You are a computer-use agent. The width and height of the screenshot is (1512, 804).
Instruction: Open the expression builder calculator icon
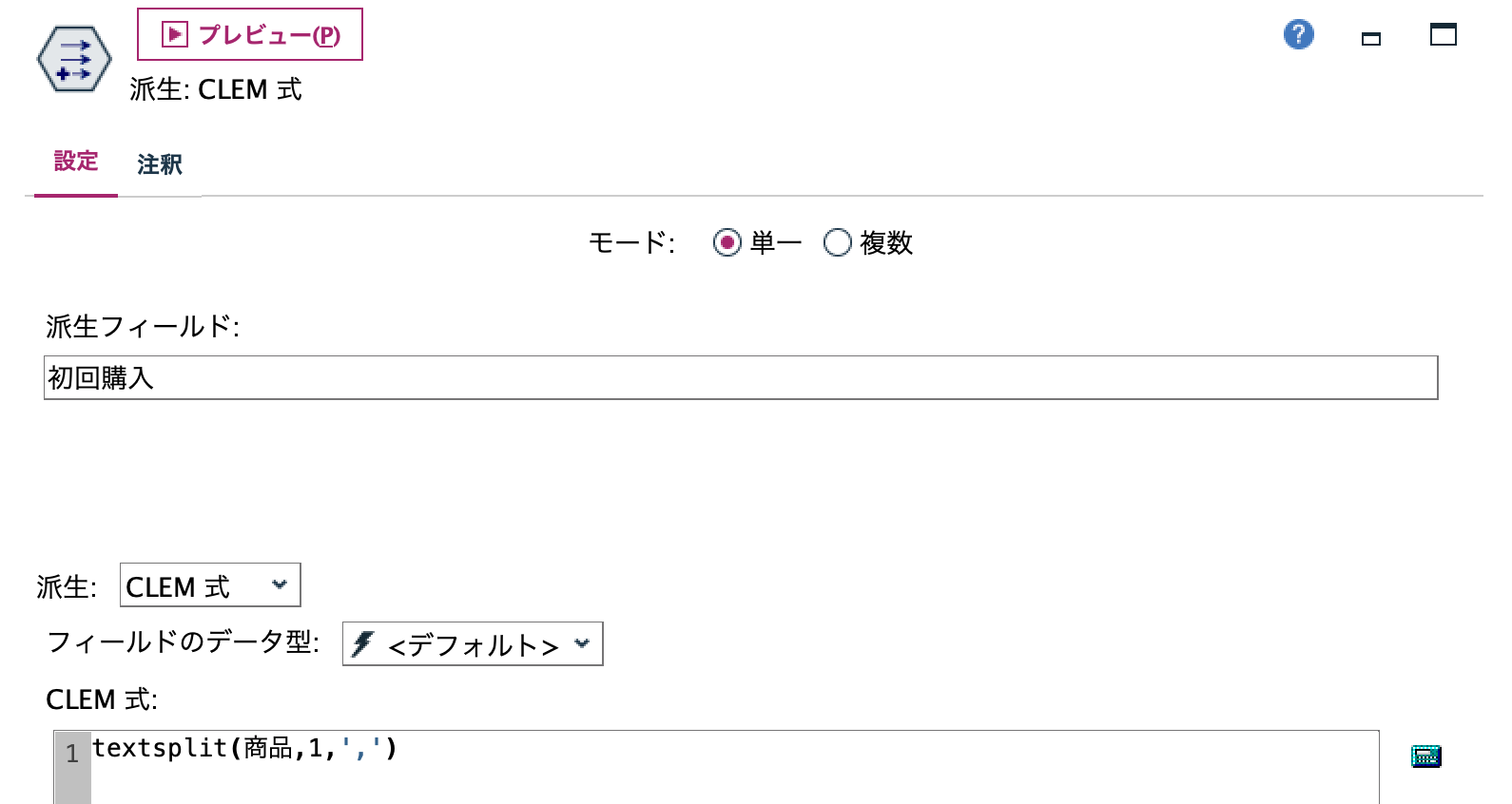(1426, 755)
